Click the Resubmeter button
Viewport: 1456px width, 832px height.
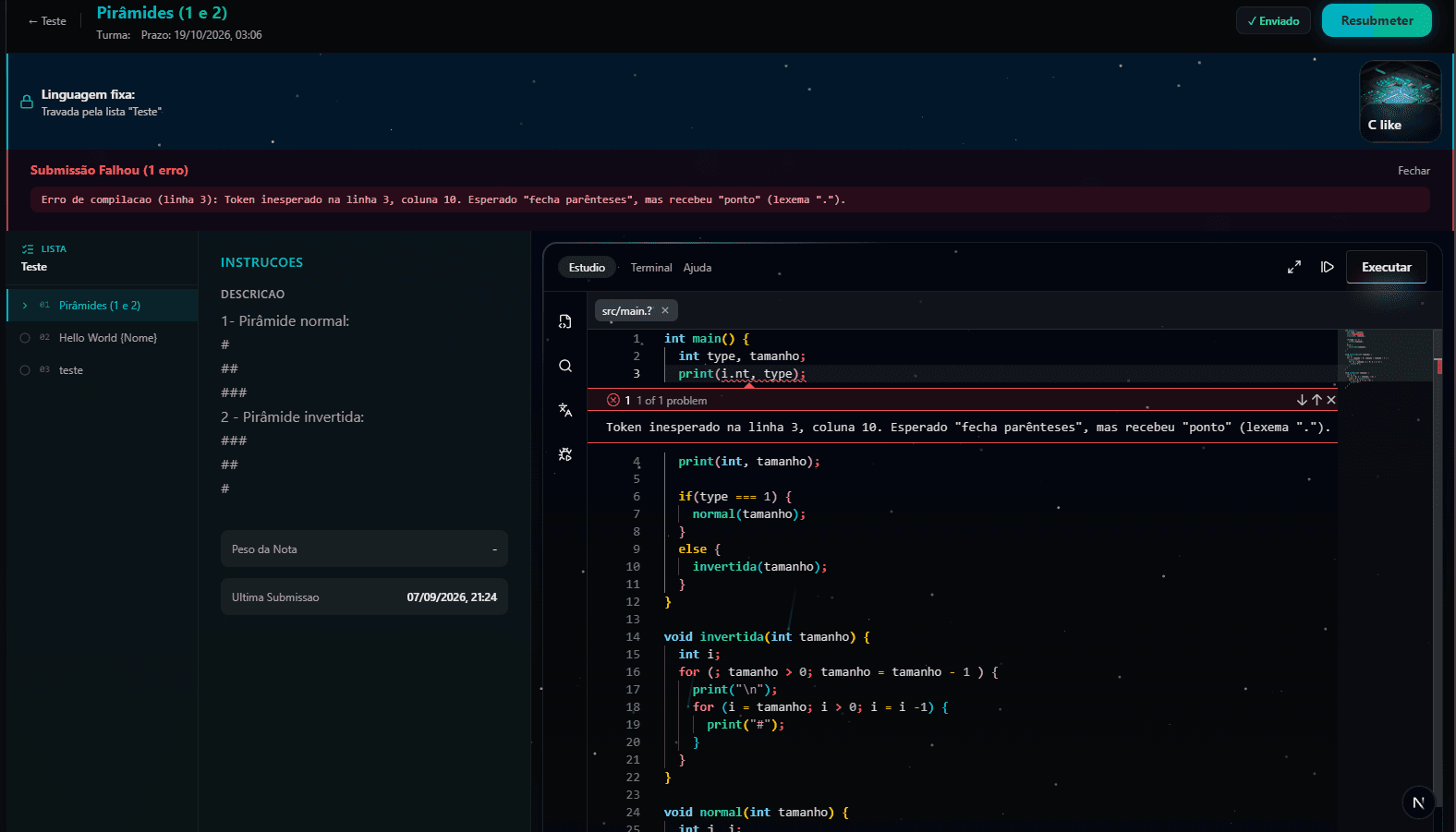tap(1377, 20)
